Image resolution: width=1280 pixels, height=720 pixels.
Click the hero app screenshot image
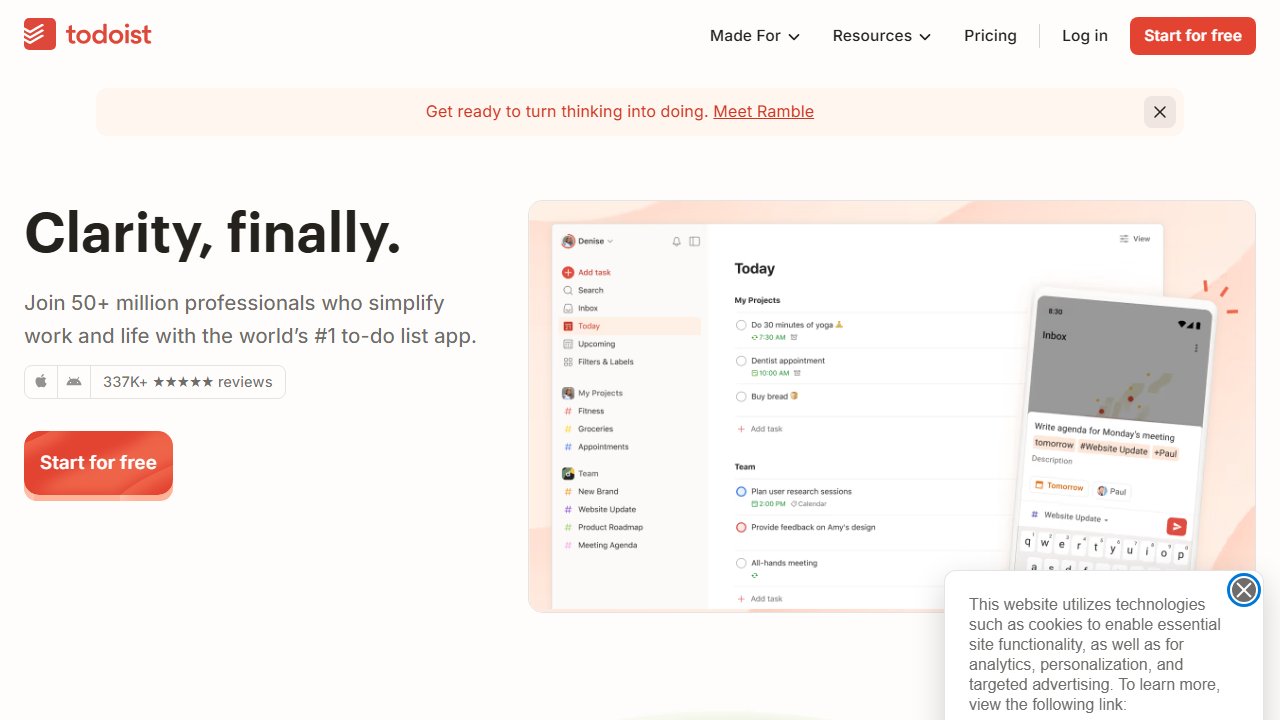(891, 406)
